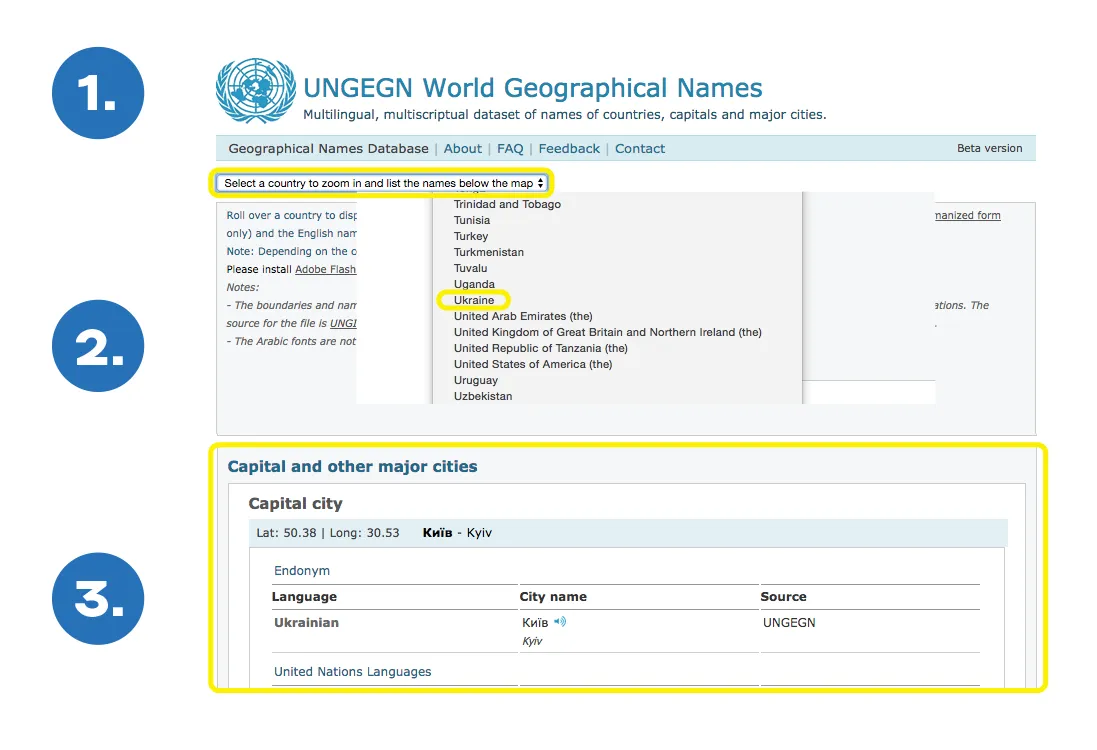Go to the Contact page

pos(640,149)
